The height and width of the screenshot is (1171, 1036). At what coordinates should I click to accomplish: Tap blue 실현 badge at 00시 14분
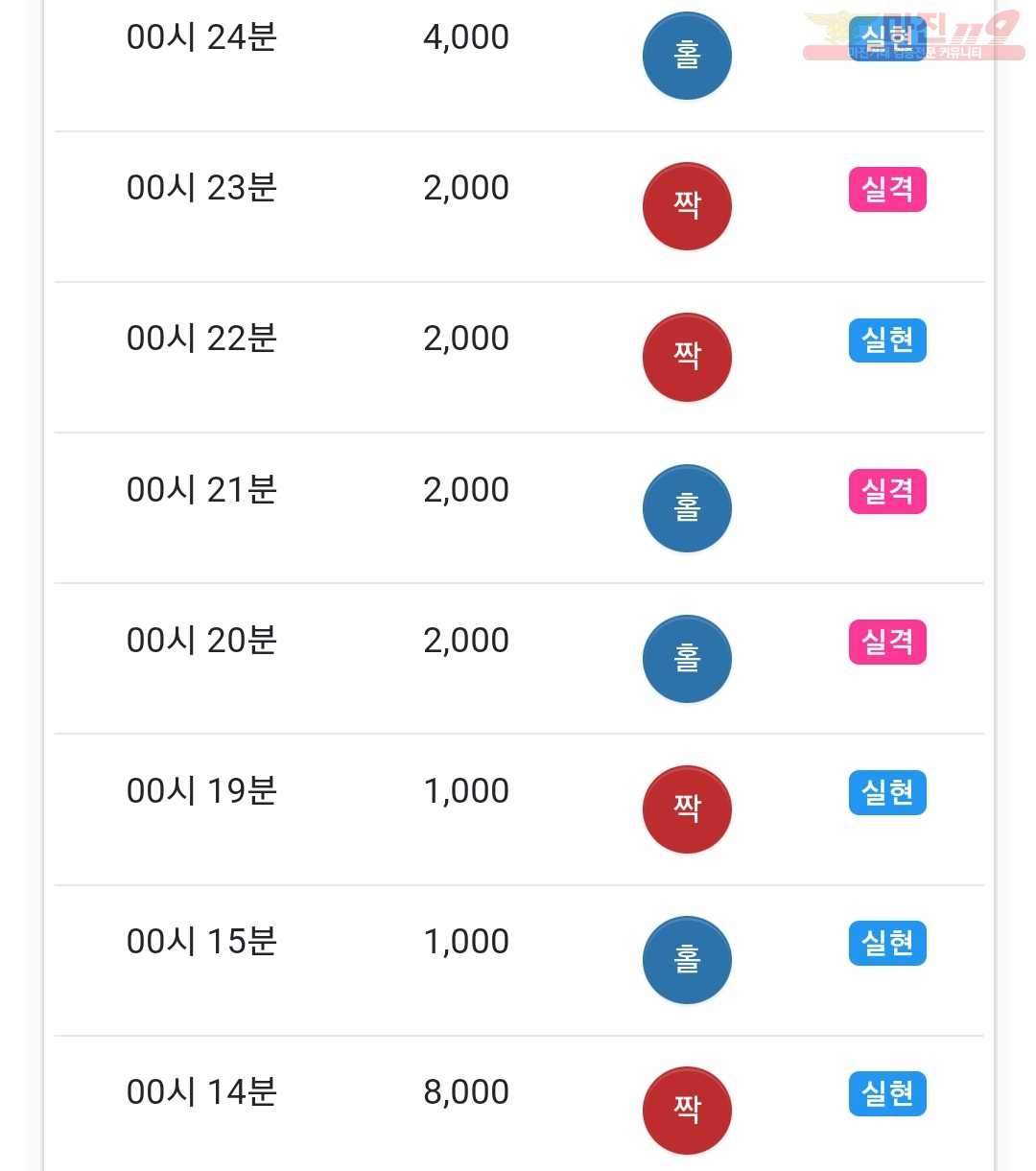887,1093
